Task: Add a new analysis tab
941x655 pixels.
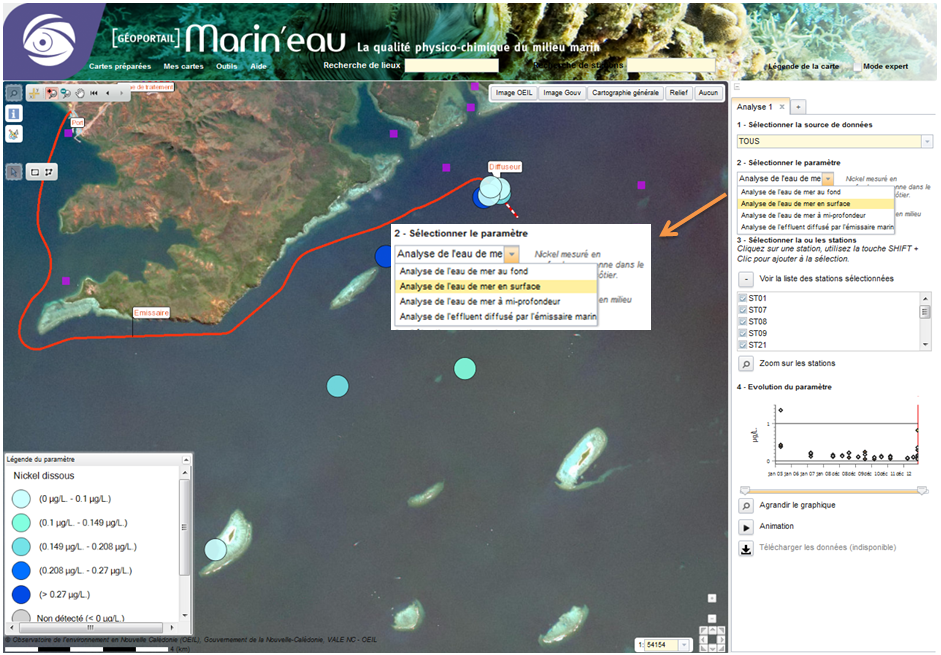Action: pos(798,107)
